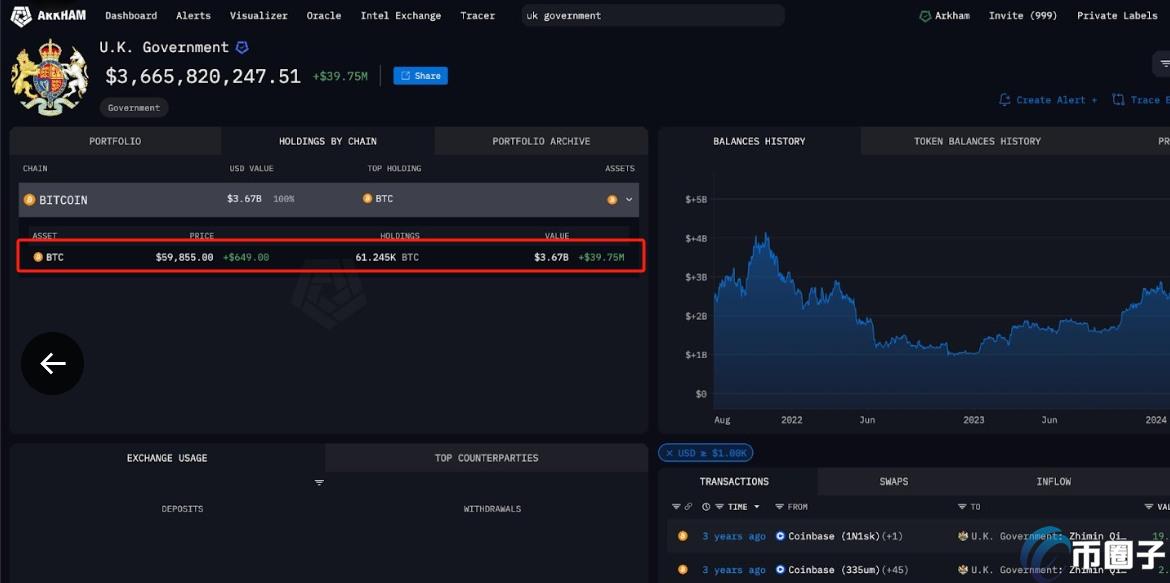
Task: Click the total $3,665,820,247.51 balance
Action: point(203,76)
